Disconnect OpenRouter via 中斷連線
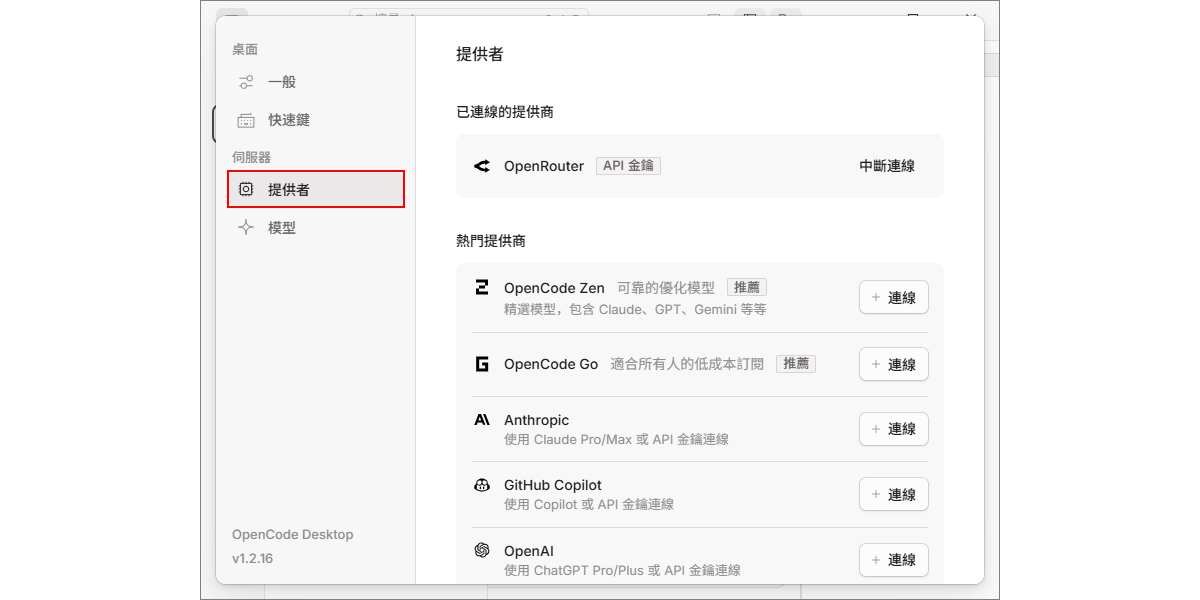The image size is (1200, 600). point(887,166)
